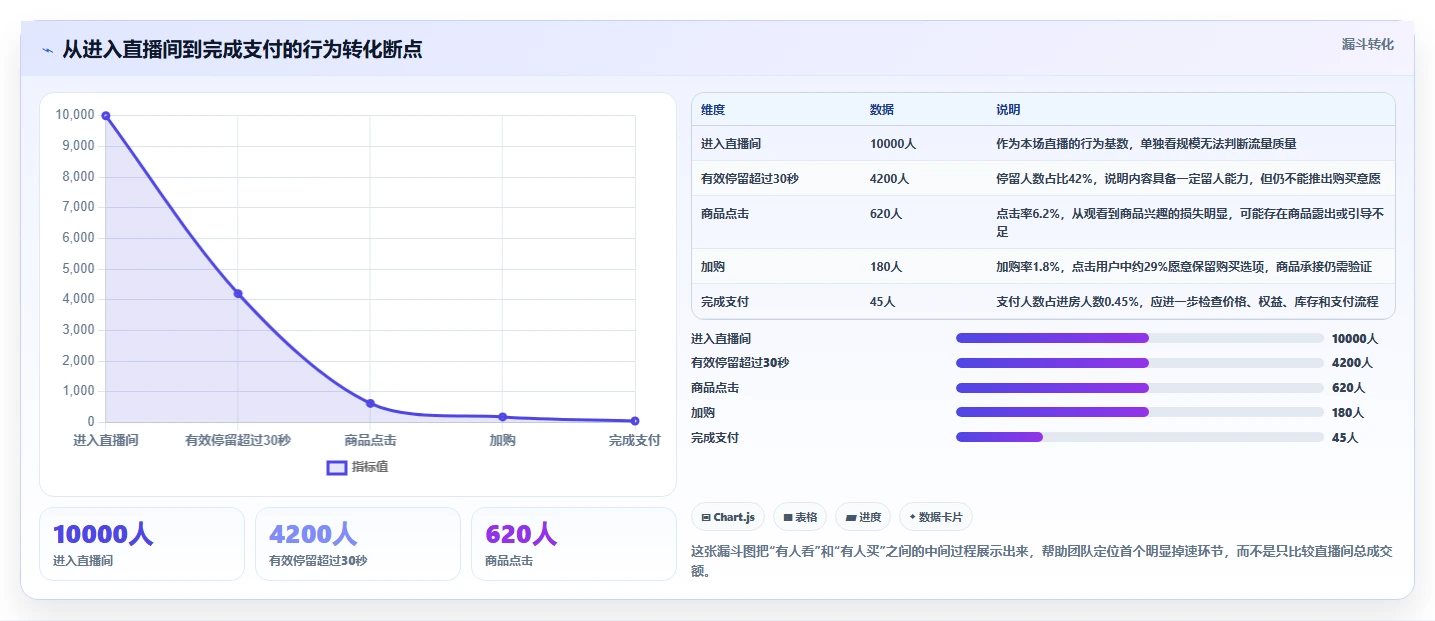Click the 有效停留超过30秒 x-axis label
Viewport: 1435px width, 621px height.
tap(238, 440)
